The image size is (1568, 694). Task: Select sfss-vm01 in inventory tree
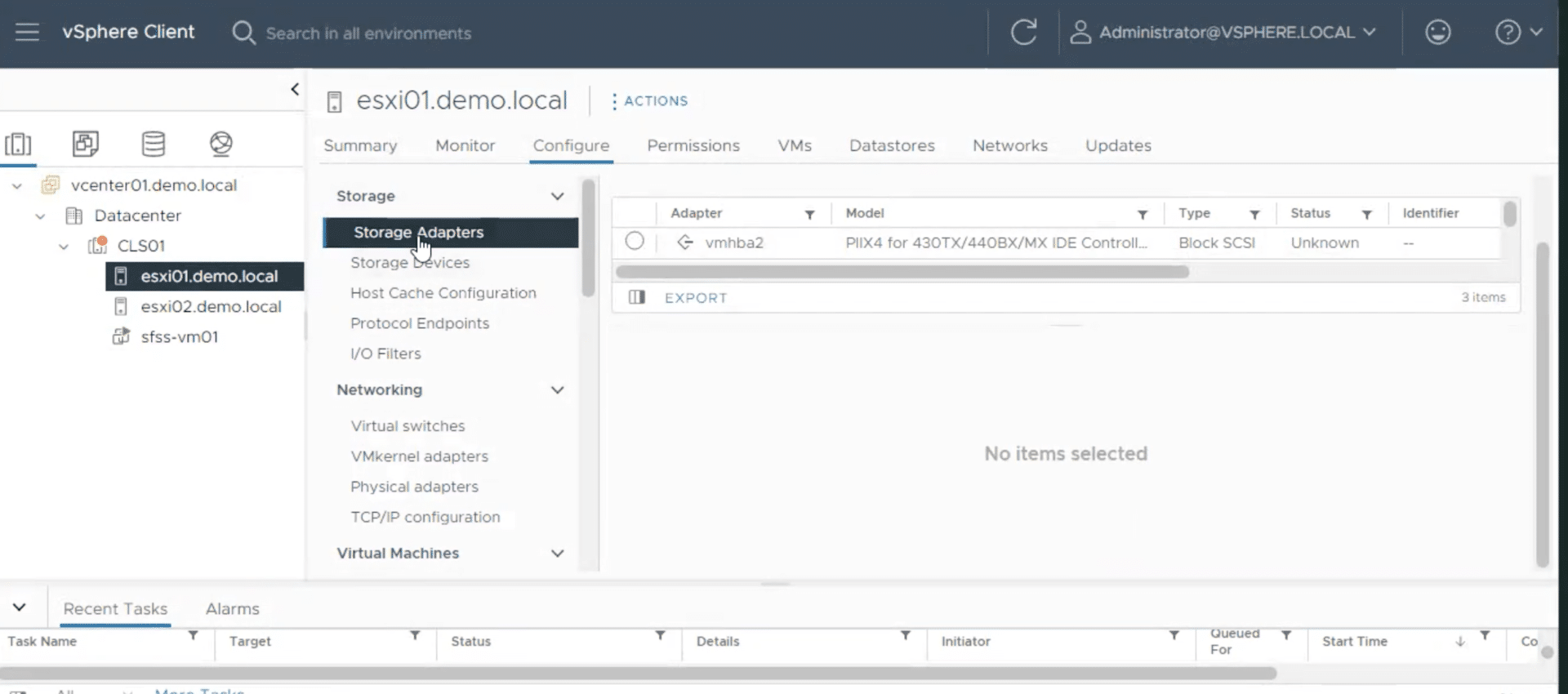click(179, 336)
